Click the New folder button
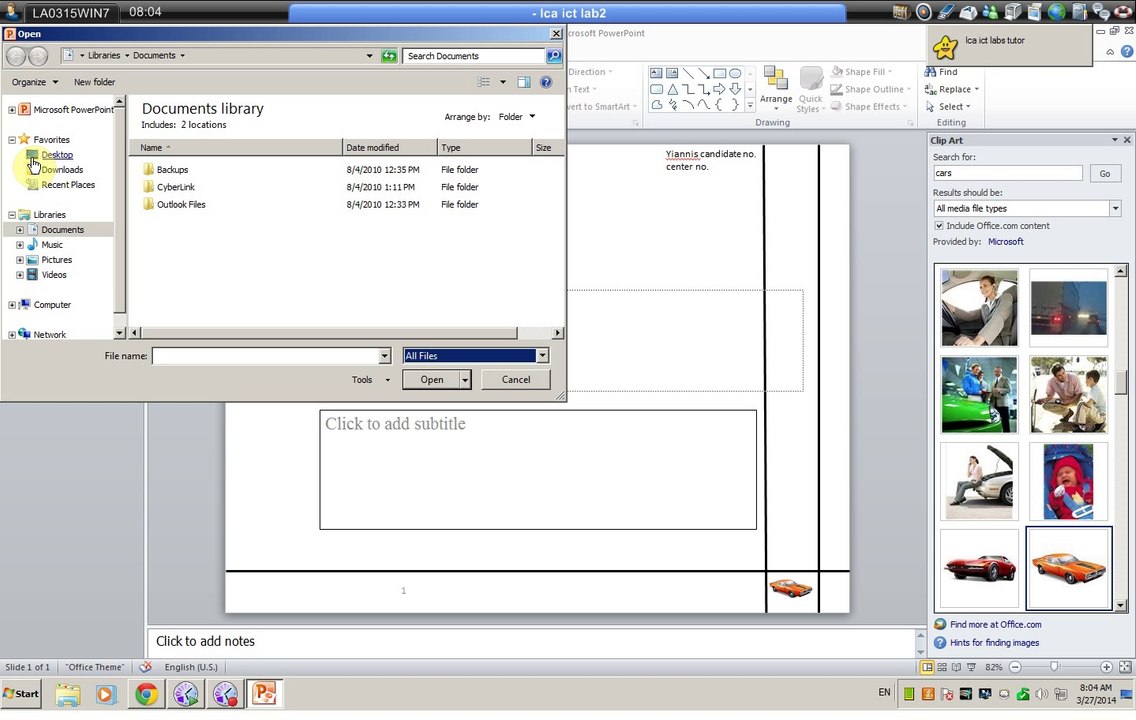This screenshot has width=1136, height=720. click(x=94, y=82)
